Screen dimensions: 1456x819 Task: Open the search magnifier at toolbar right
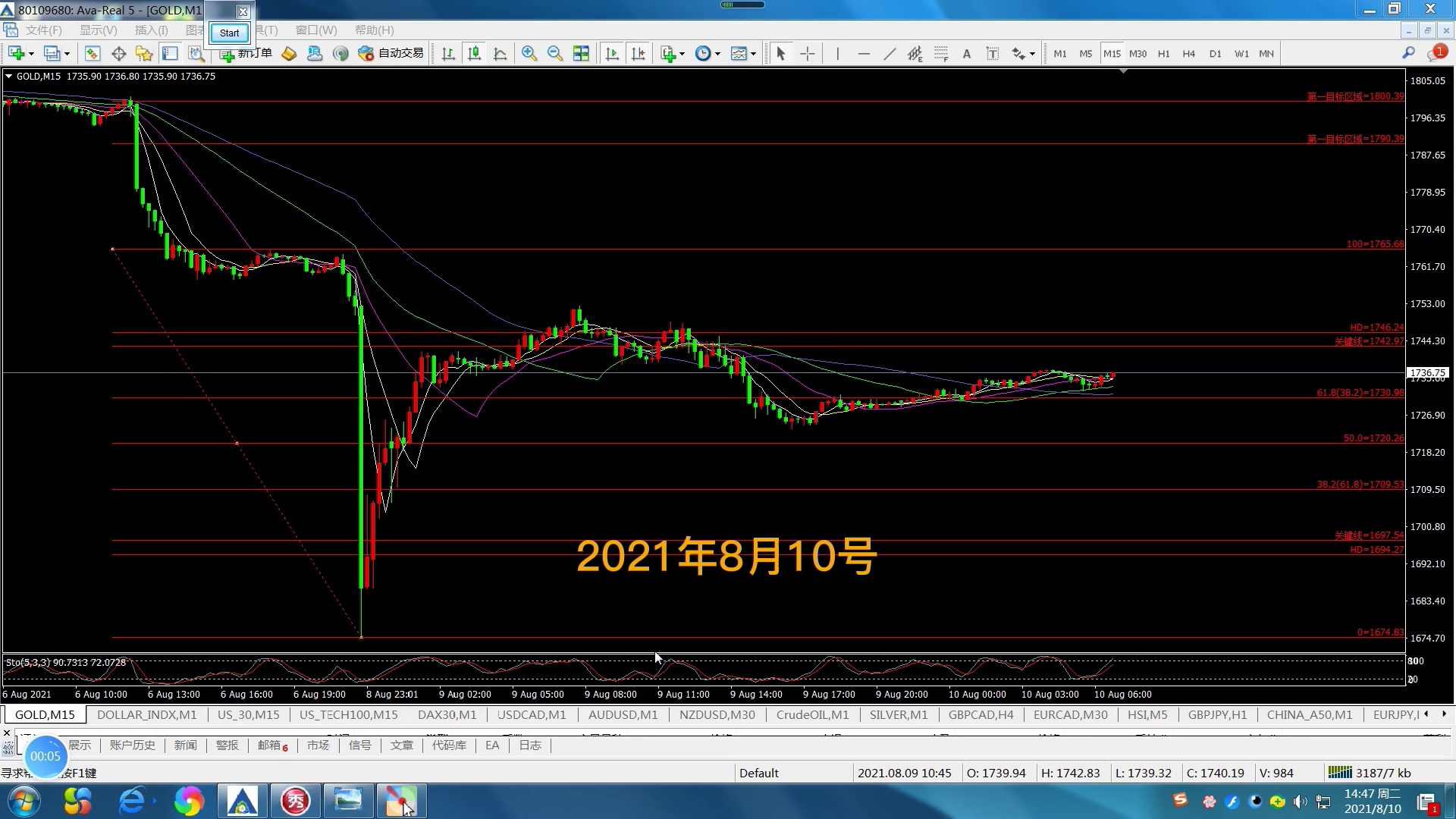coord(1408,53)
